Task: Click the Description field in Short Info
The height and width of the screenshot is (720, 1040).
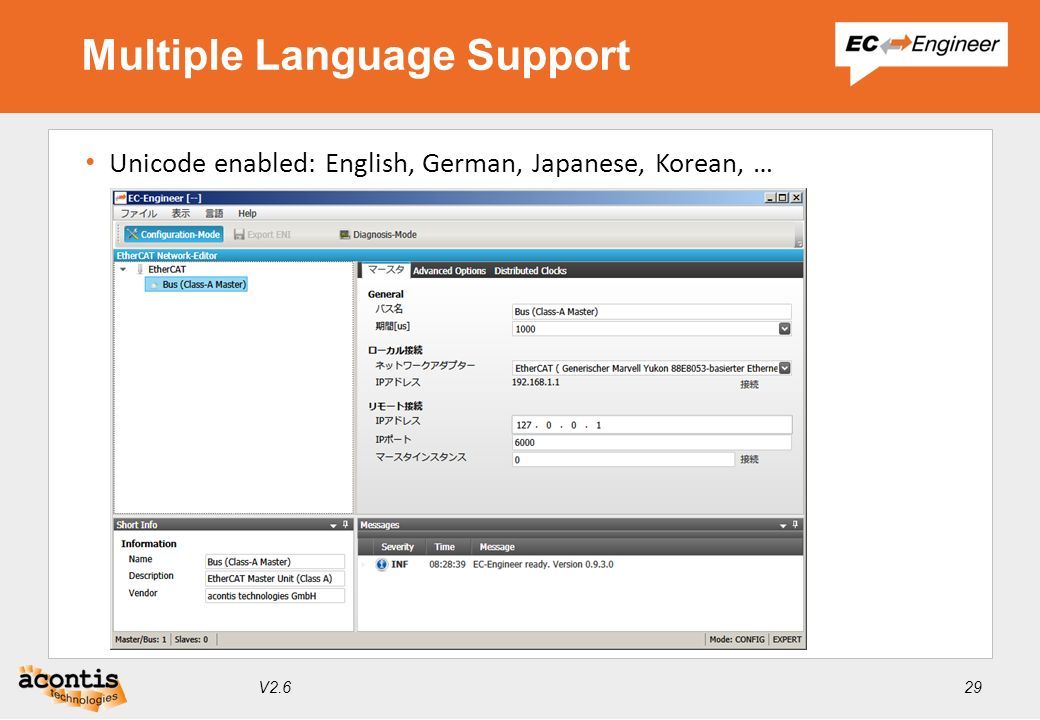Action: (275, 579)
